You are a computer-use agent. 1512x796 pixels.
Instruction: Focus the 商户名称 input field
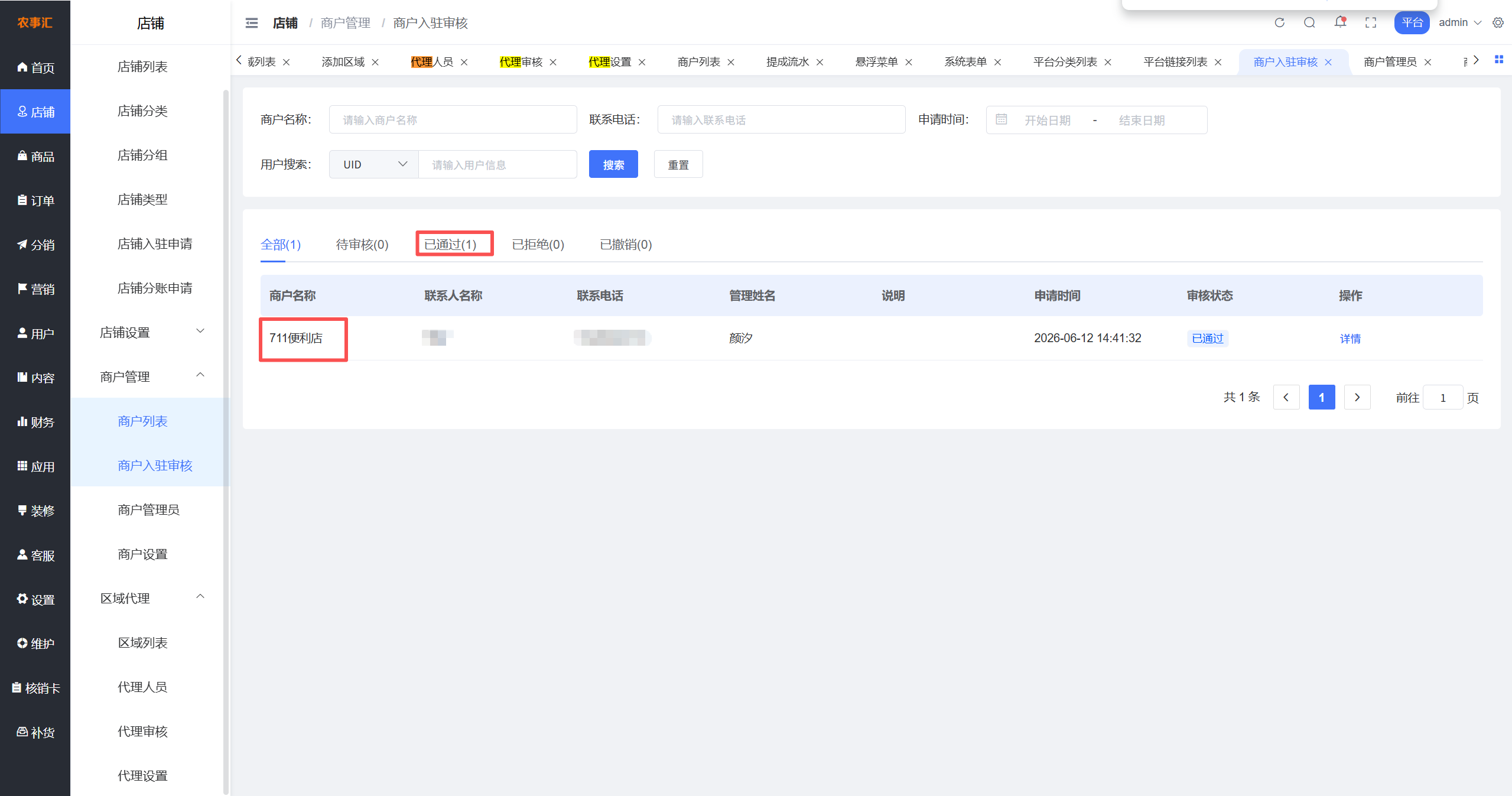453,119
